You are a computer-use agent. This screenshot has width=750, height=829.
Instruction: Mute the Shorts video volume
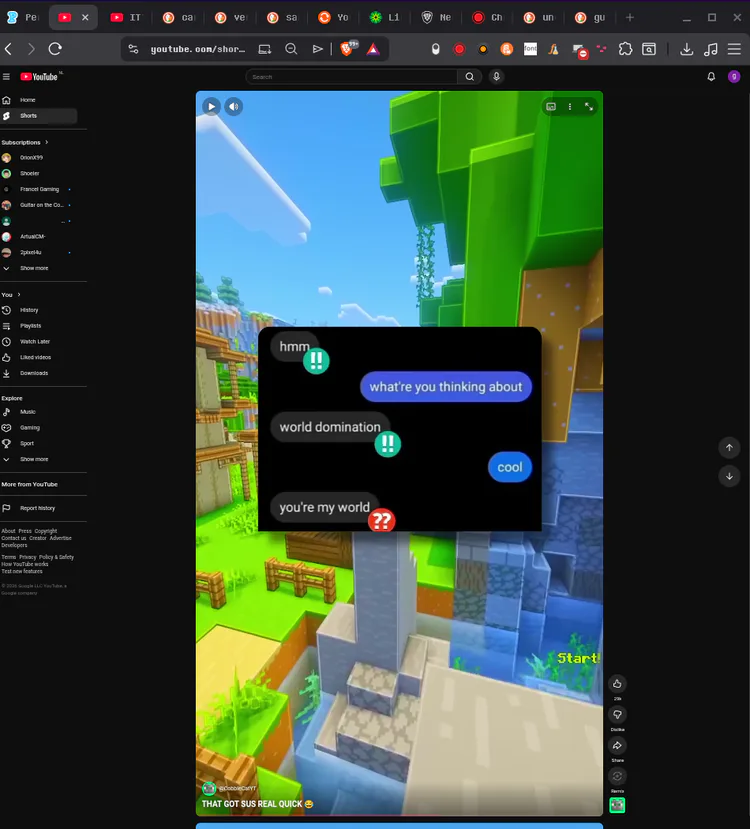(x=234, y=107)
